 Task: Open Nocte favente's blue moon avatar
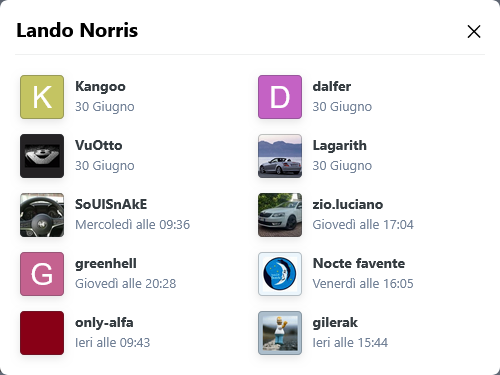tap(280, 274)
